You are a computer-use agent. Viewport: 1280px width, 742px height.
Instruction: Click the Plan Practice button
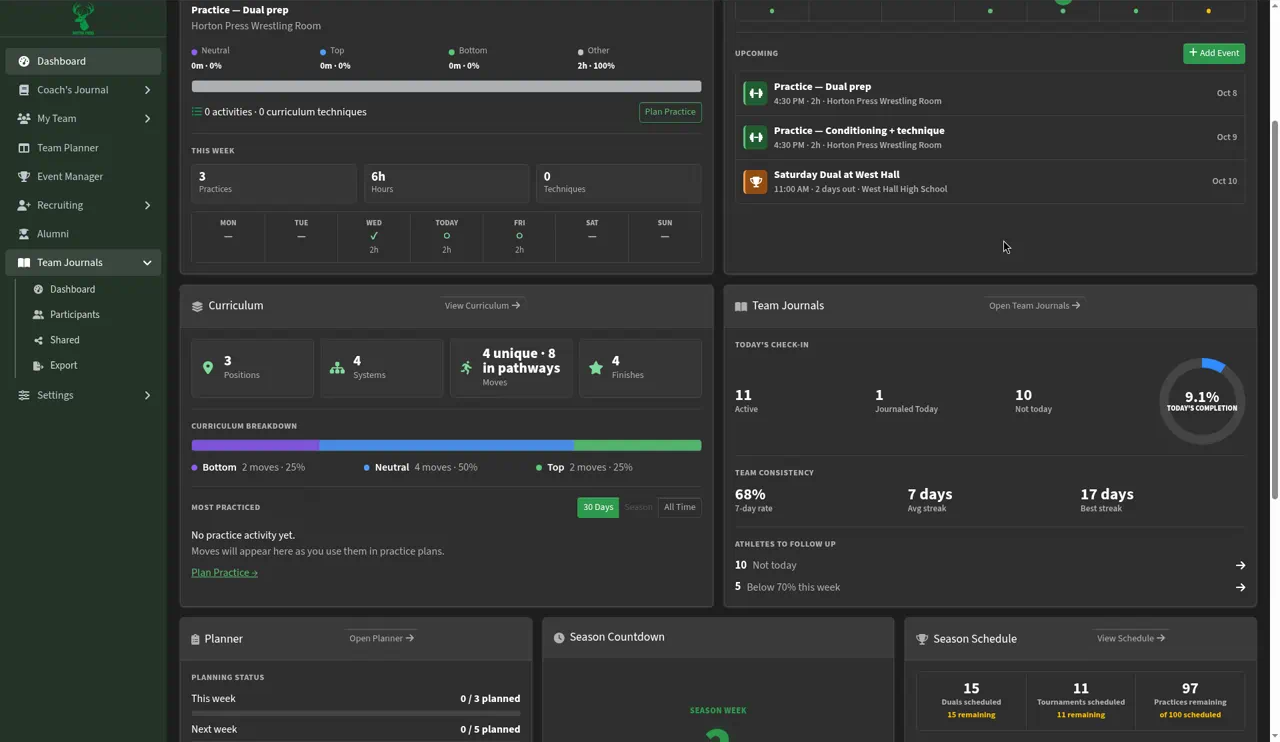tap(670, 112)
